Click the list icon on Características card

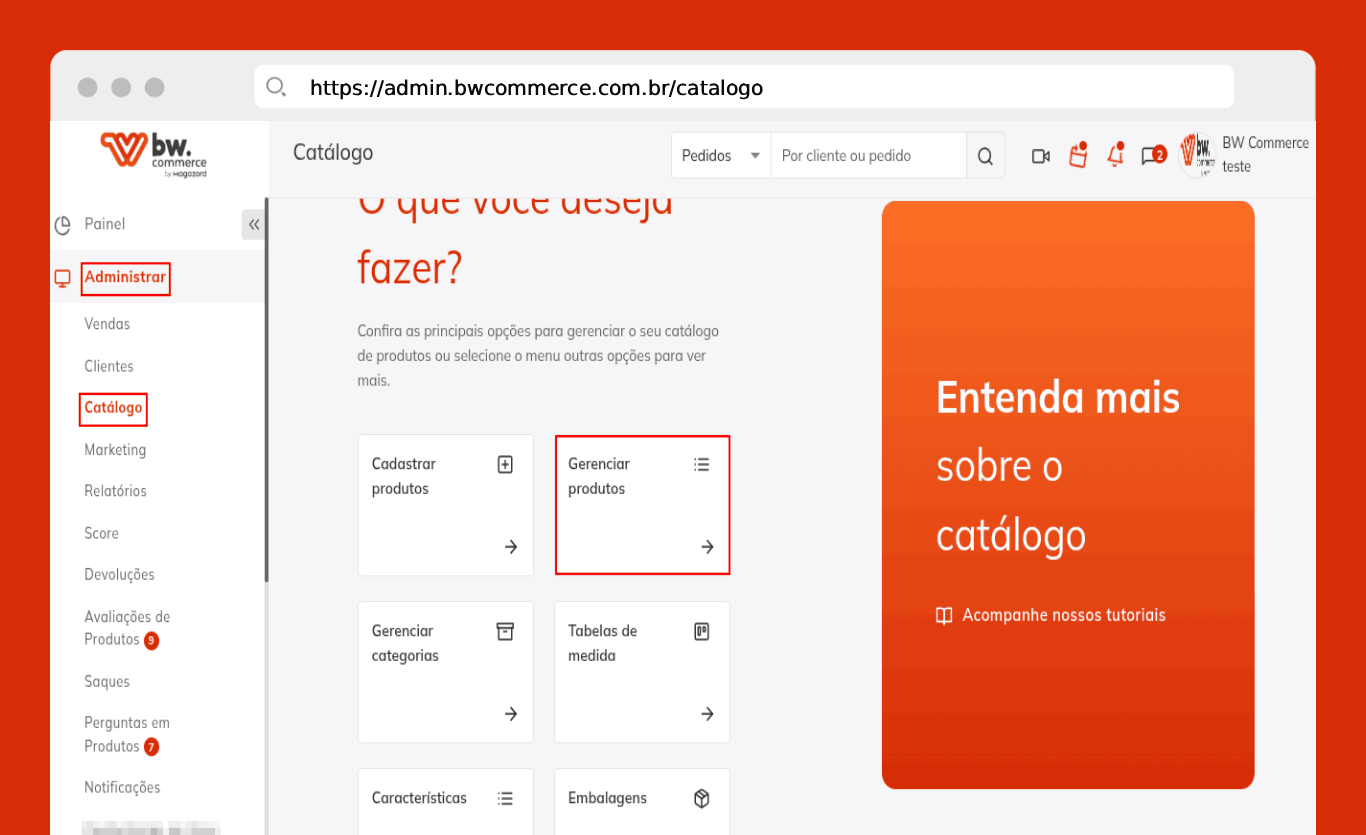point(505,798)
